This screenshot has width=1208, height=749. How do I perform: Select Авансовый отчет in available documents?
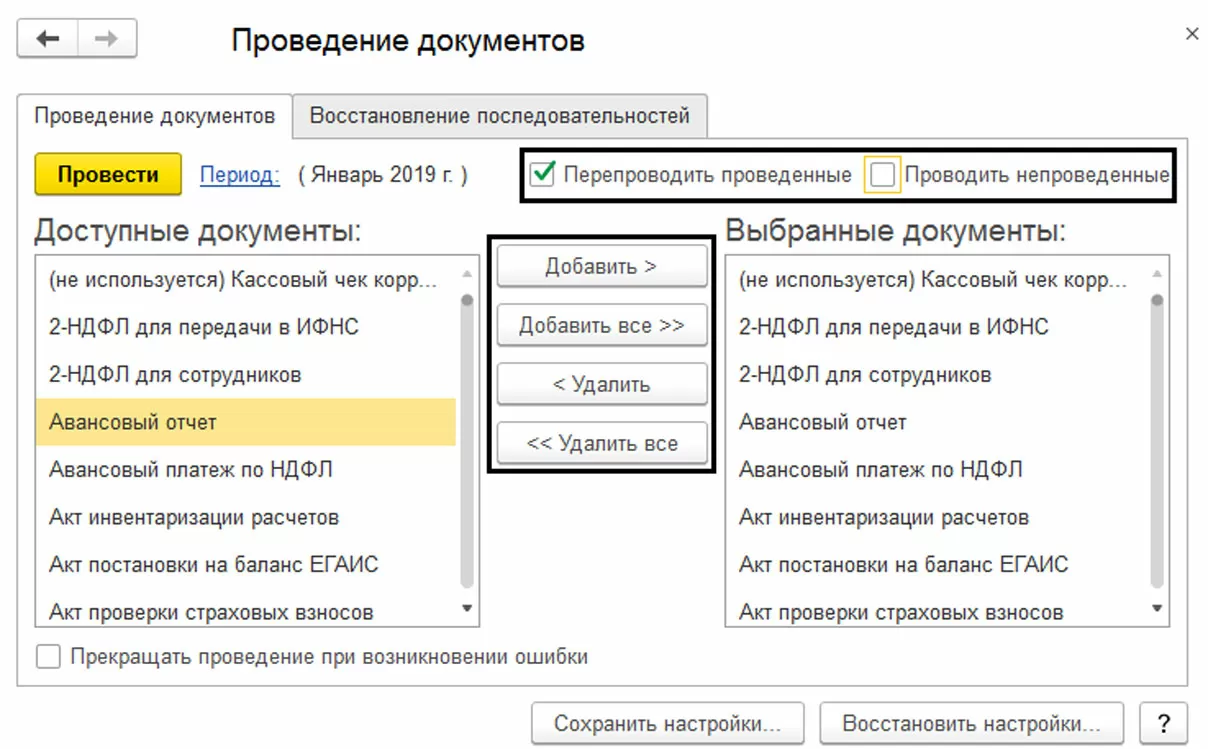click(x=246, y=422)
